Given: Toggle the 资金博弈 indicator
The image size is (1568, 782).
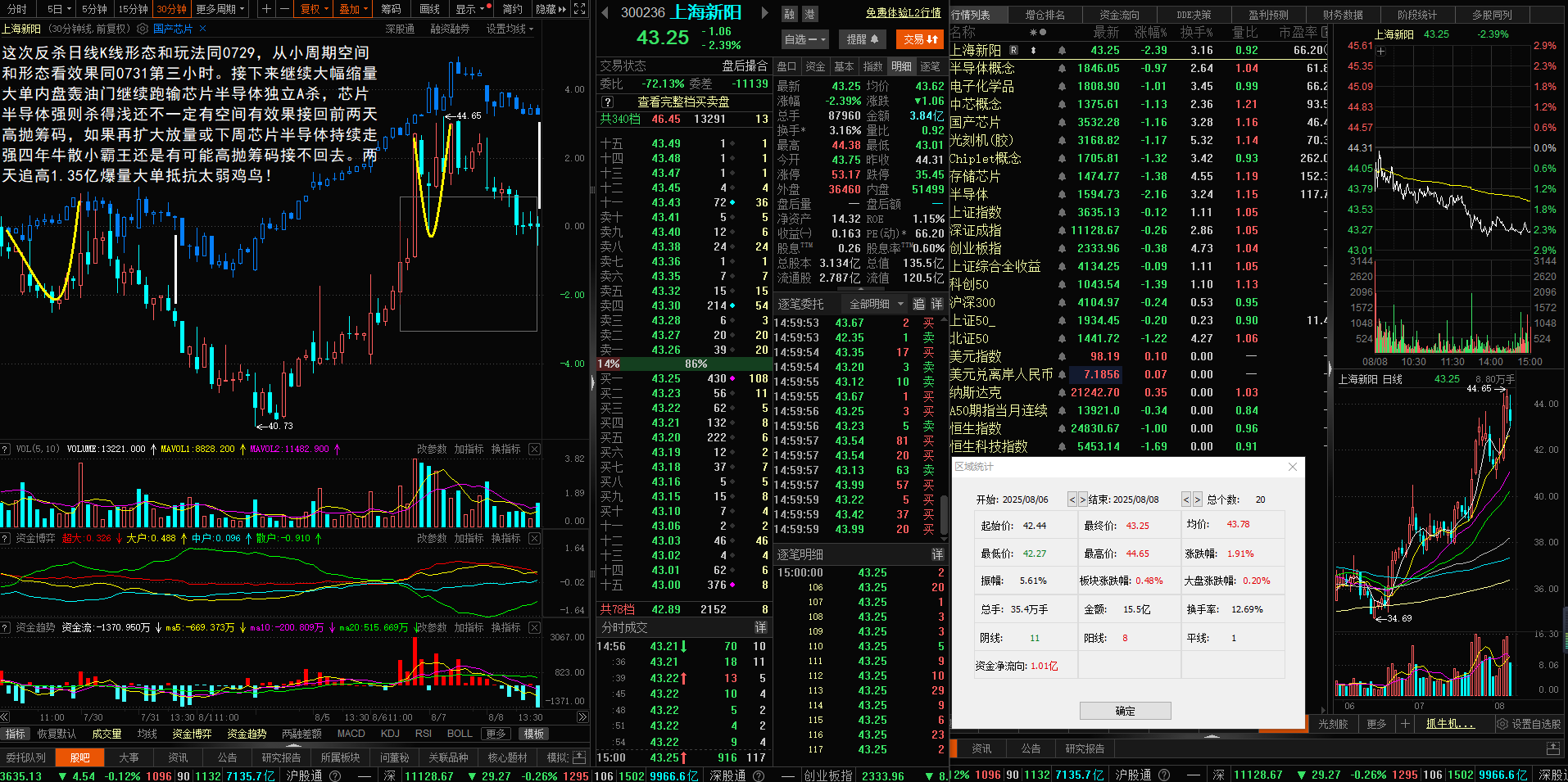Looking at the screenshot, I should [x=192, y=734].
